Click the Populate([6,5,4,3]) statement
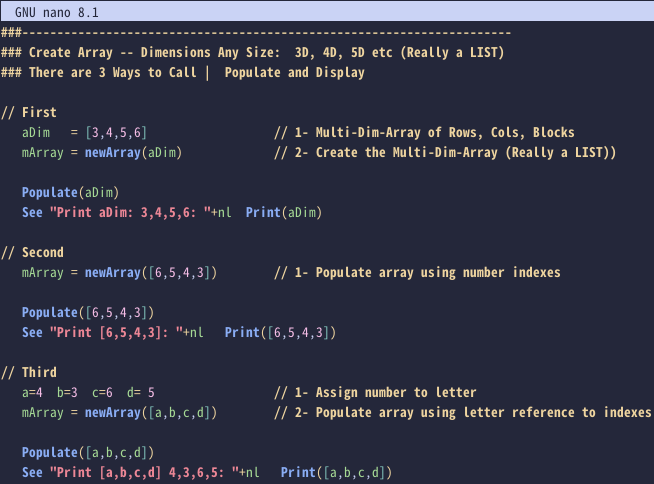 click(x=88, y=312)
